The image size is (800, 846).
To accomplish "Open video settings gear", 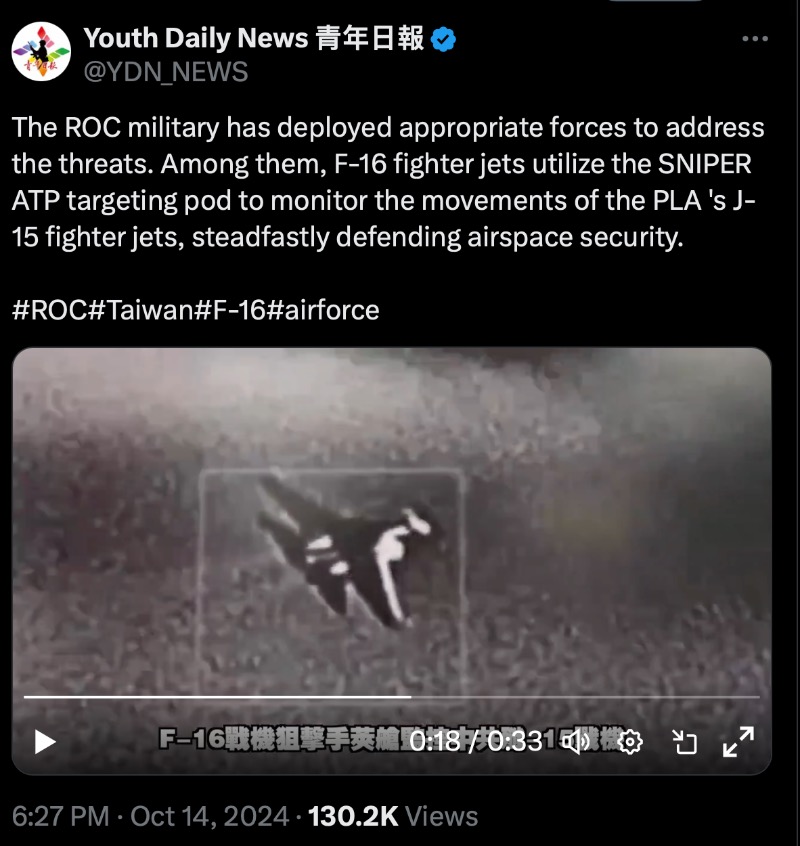I will coord(630,742).
